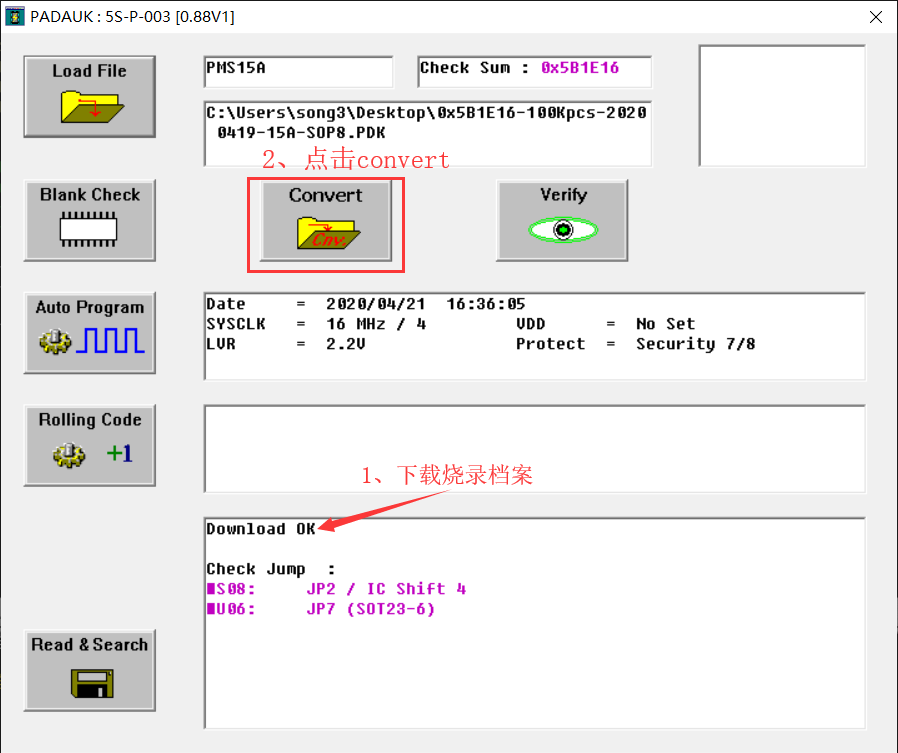Click the Load File folder icon

point(90,106)
